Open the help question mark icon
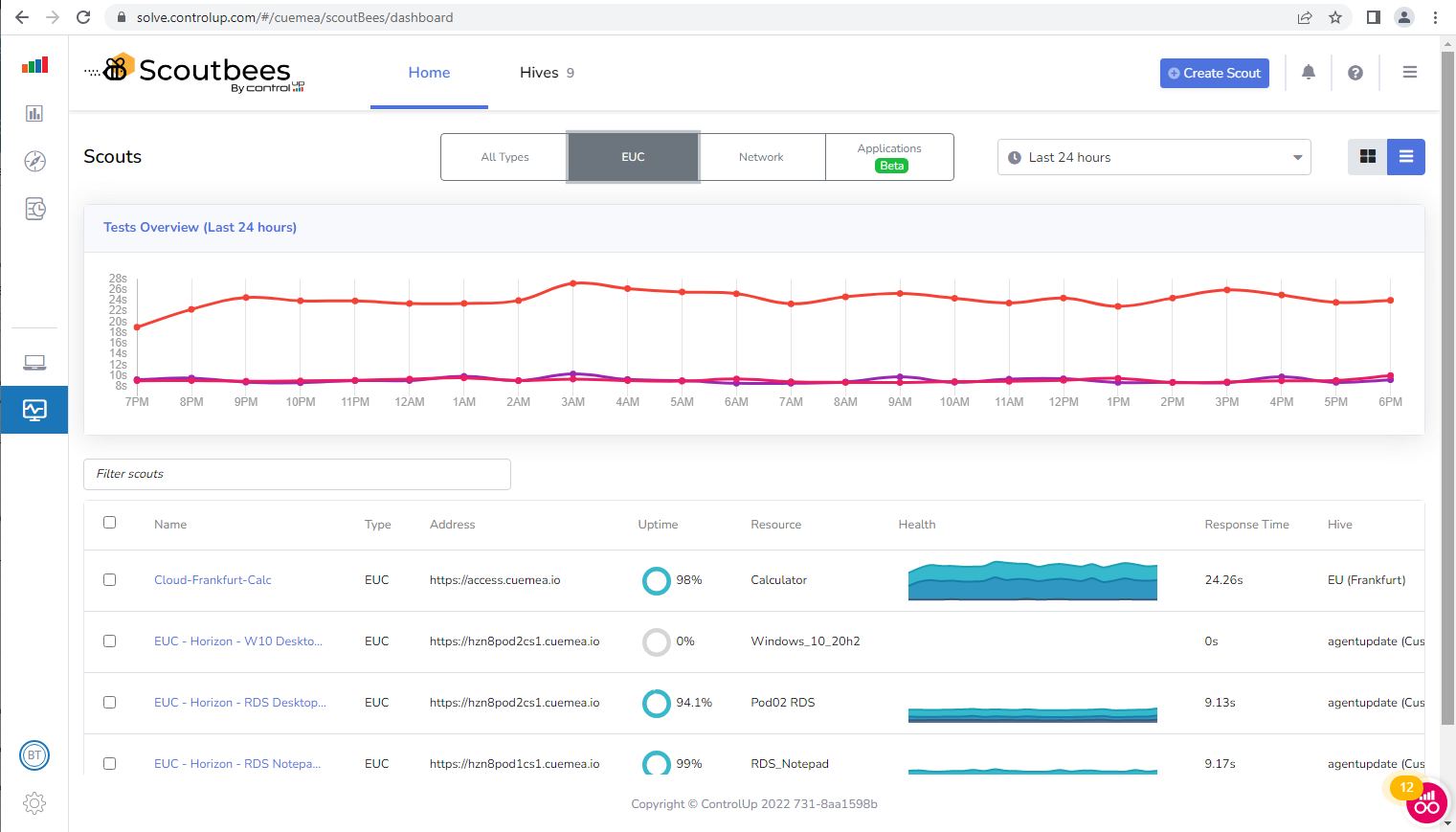1456x832 pixels. click(x=1355, y=72)
